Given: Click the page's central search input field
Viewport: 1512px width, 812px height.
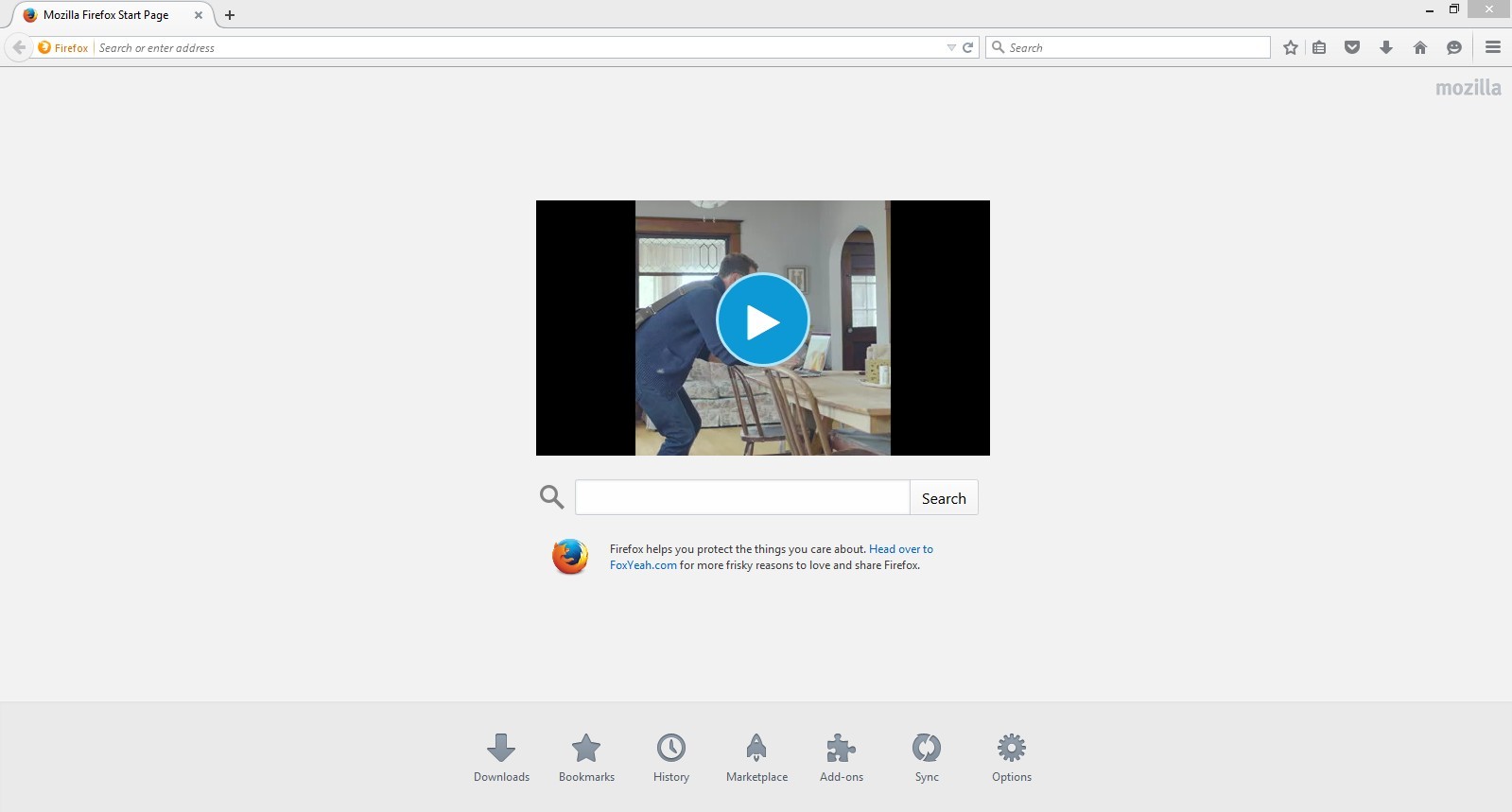Looking at the screenshot, I should click(x=742, y=498).
